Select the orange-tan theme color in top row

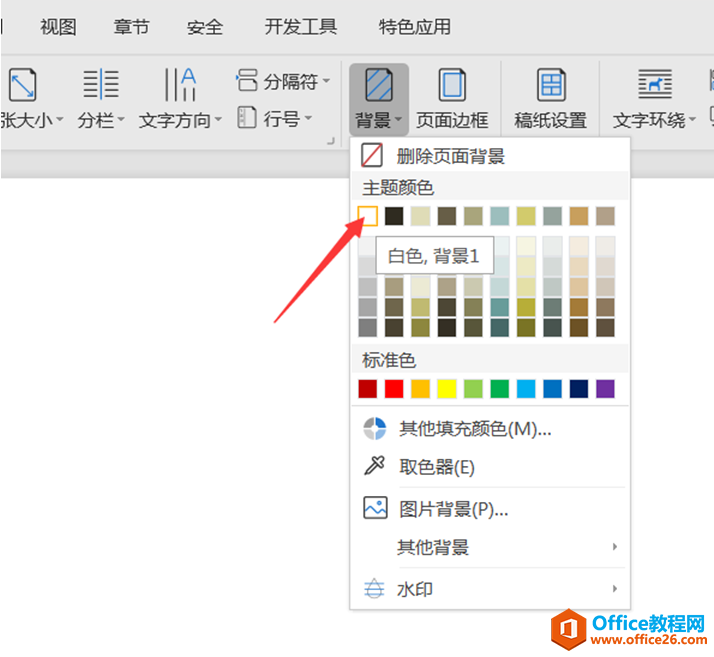tap(579, 216)
